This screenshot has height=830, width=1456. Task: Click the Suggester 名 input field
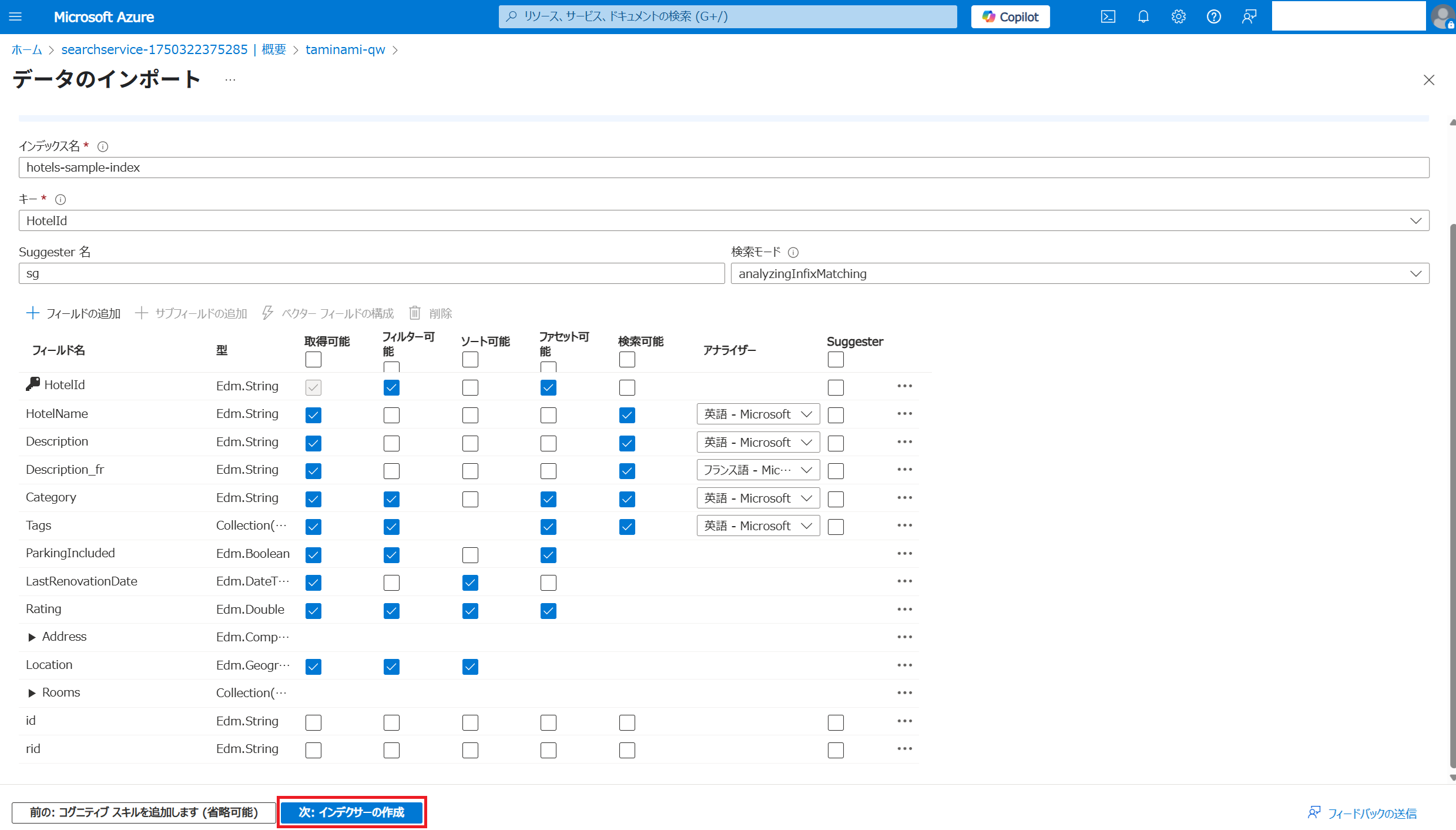[371, 274]
